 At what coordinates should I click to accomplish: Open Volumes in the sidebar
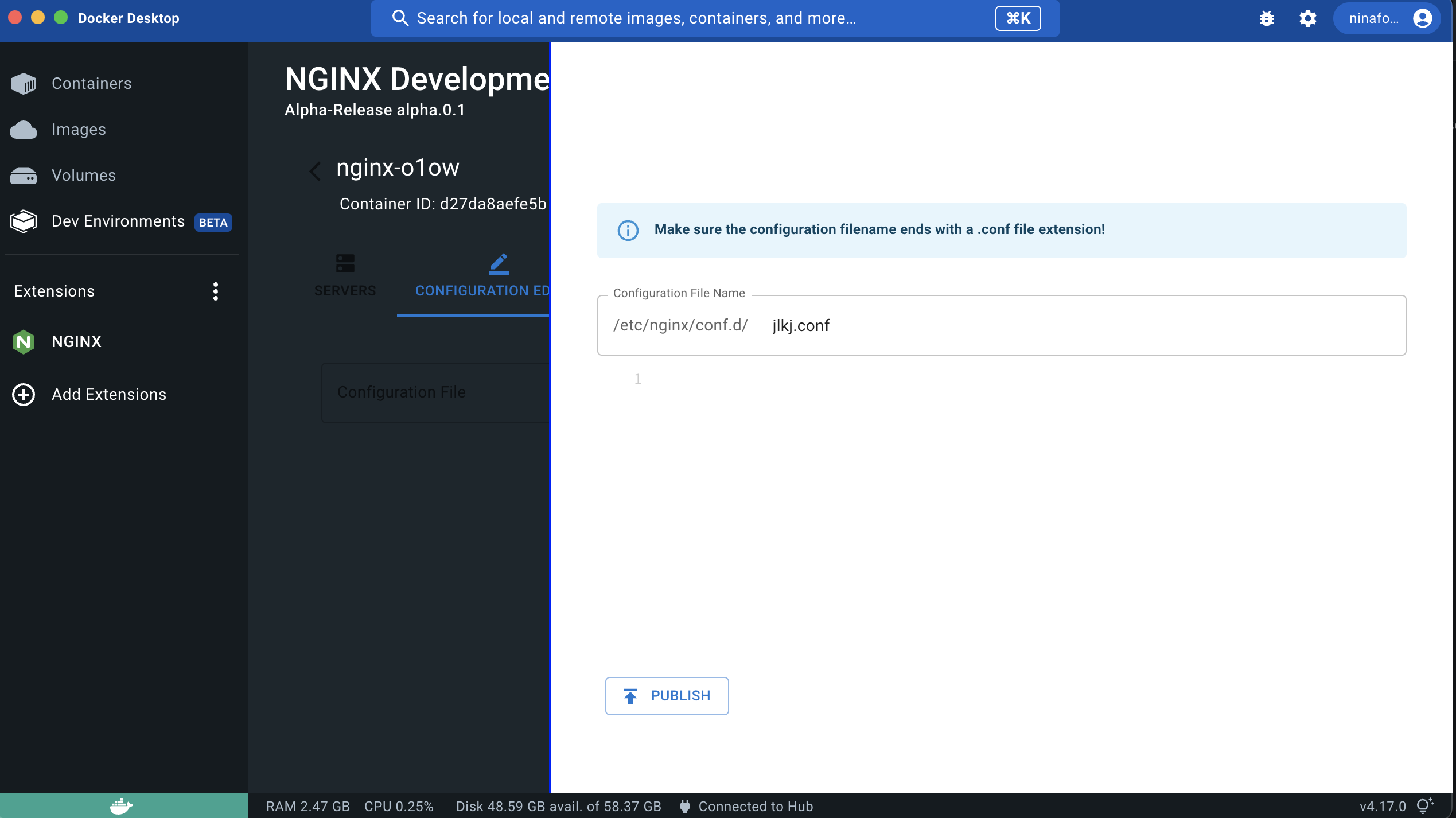point(84,176)
